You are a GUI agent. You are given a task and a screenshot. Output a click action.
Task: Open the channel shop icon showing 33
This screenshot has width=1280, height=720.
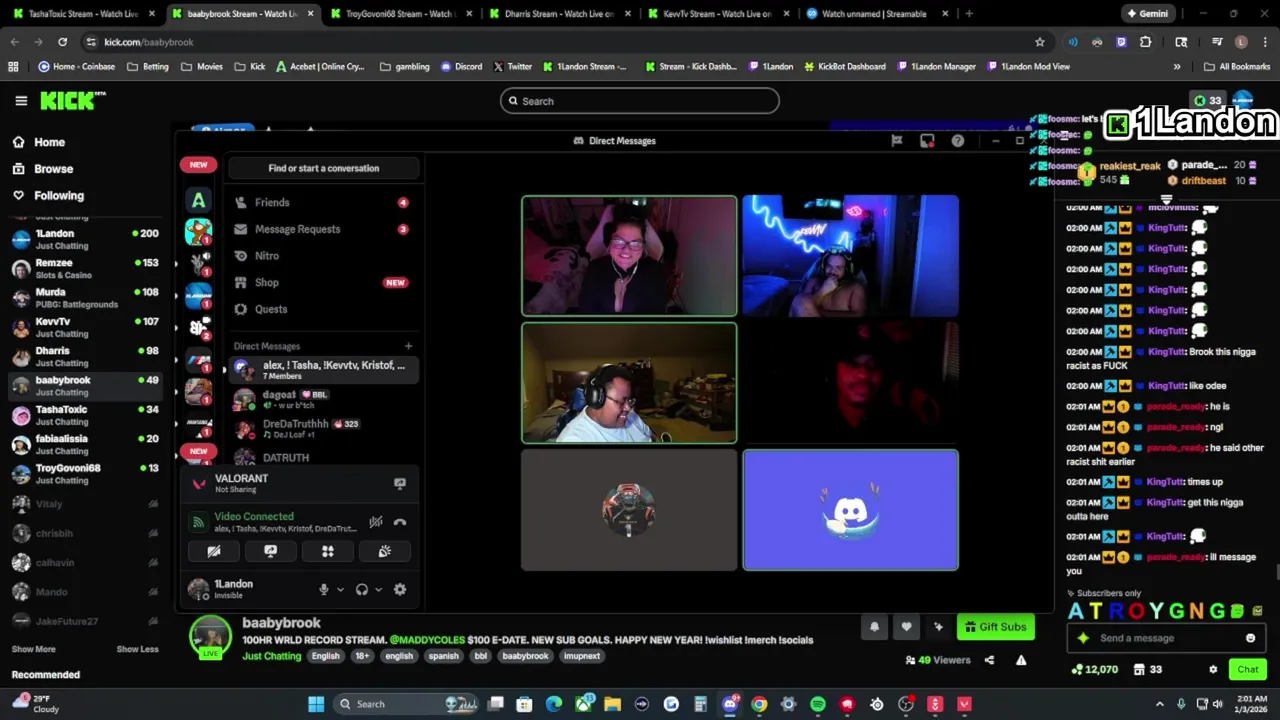click(x=1147, y=669)
